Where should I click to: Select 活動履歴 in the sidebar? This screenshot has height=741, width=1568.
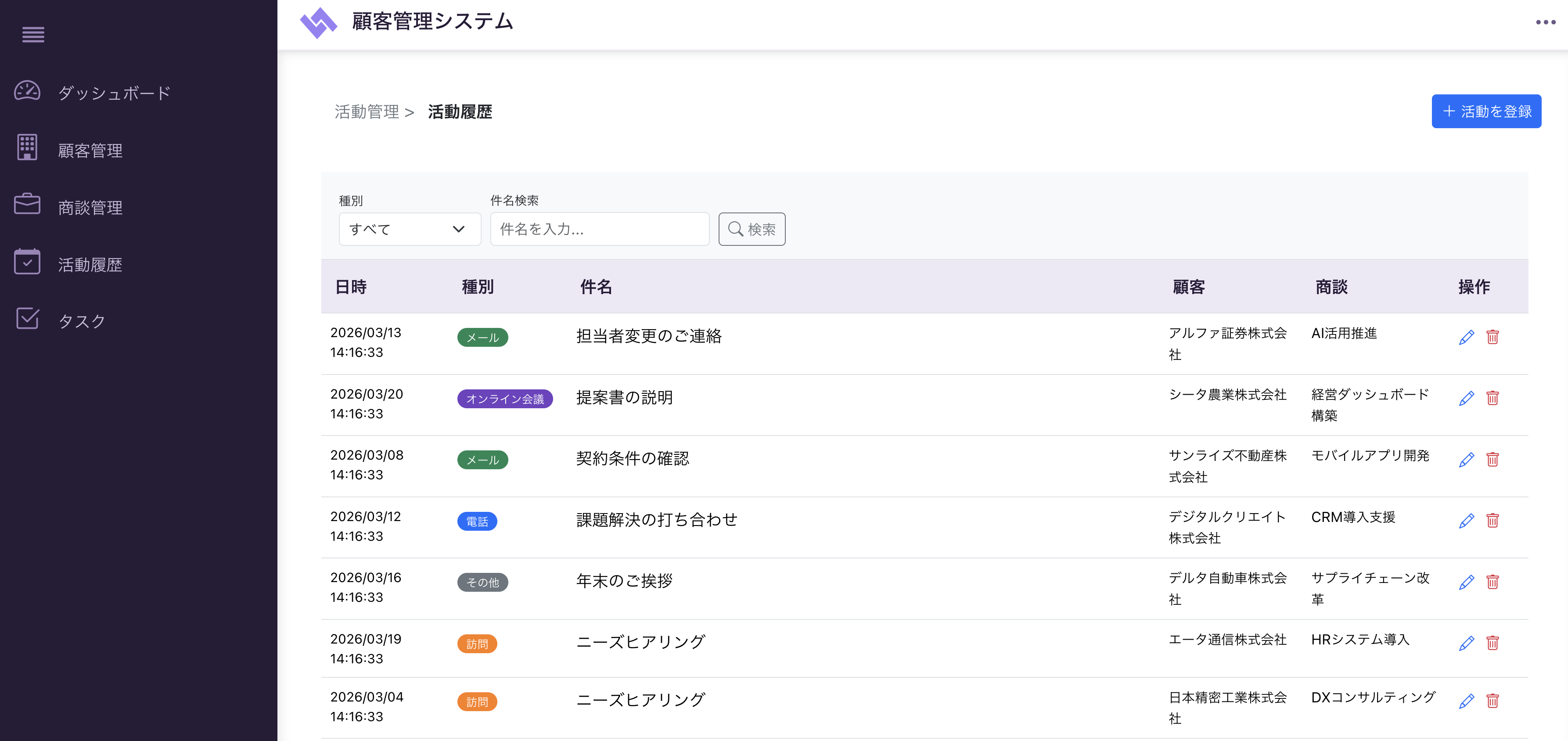click(90, 265)
